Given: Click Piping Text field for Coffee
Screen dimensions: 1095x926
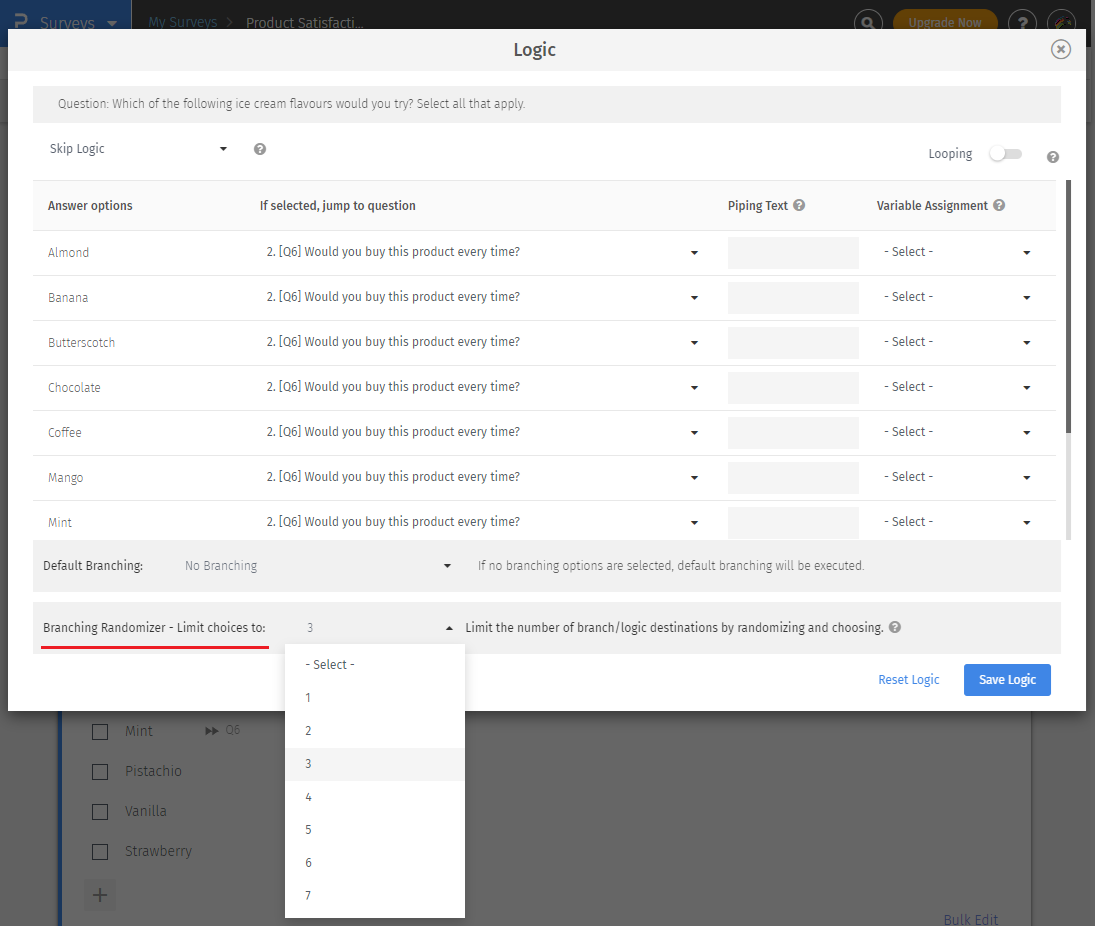Looking at the screenshot, I should 793,433.
